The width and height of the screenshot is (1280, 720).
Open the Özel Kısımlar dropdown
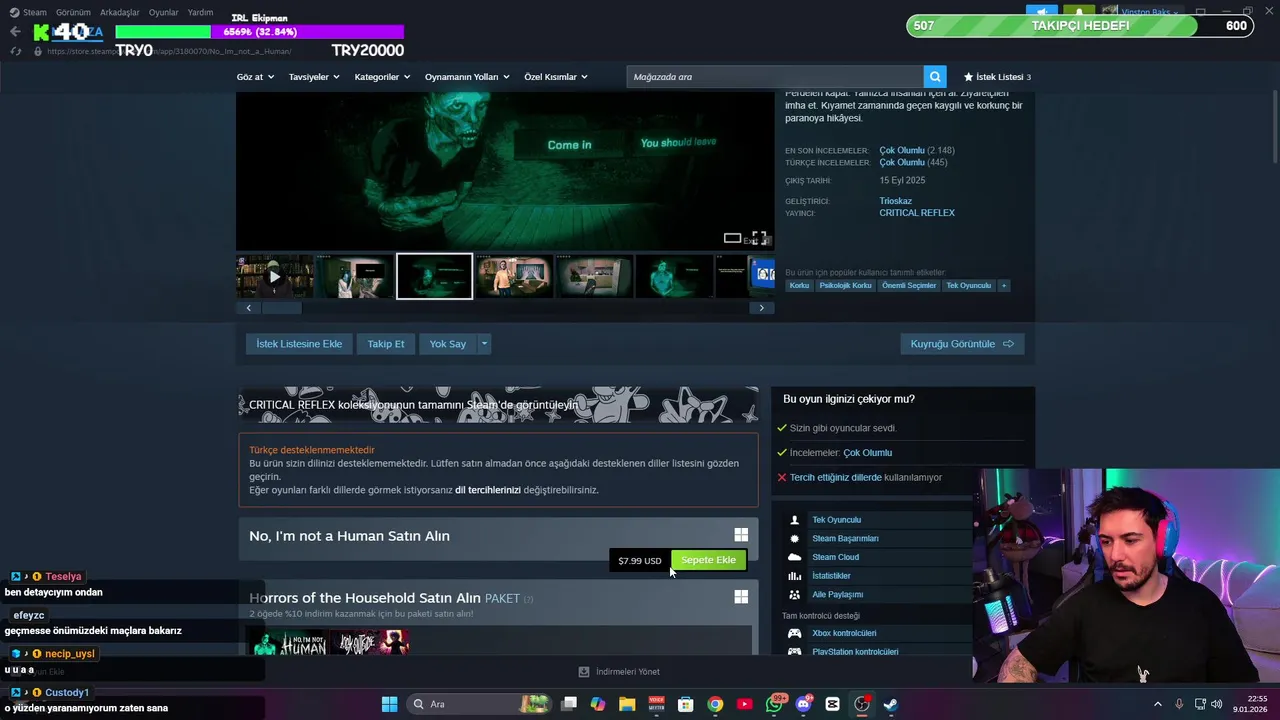[556, 77]
